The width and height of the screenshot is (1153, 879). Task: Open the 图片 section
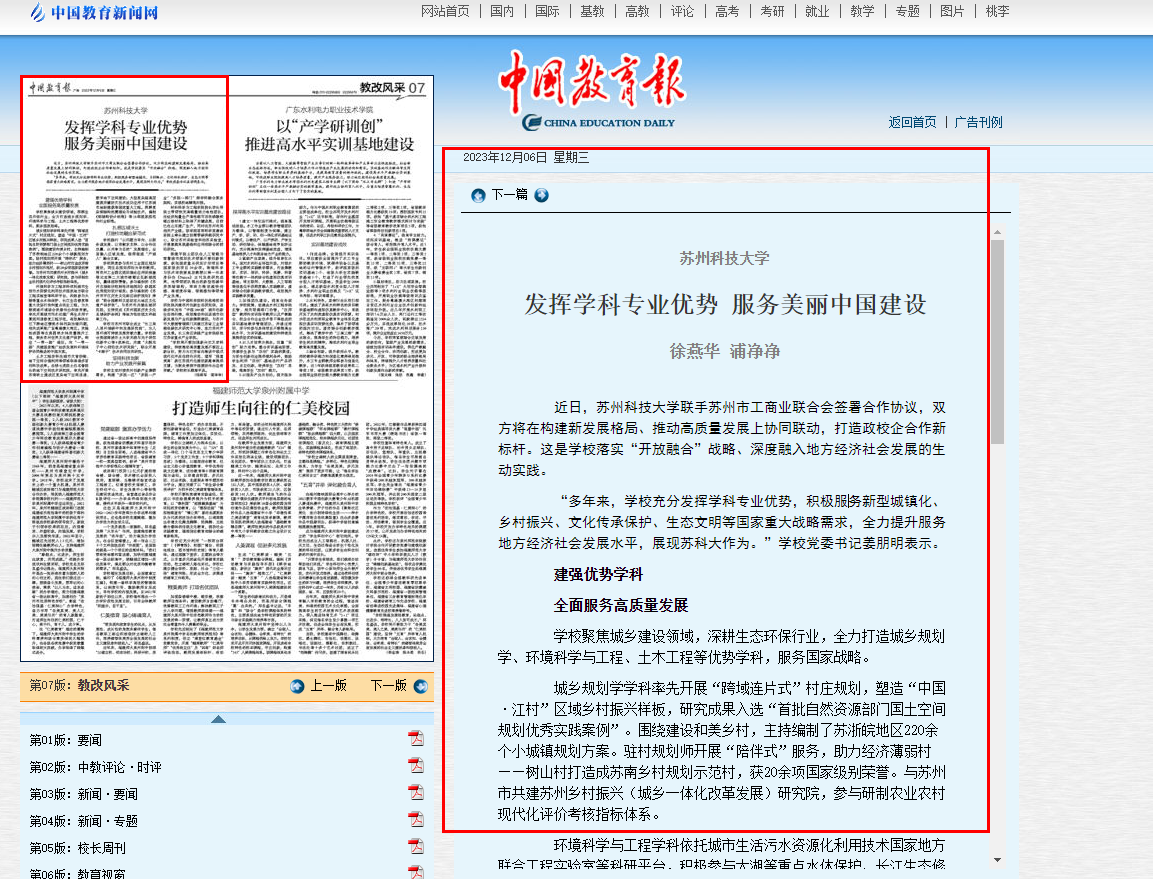(952, 11)
